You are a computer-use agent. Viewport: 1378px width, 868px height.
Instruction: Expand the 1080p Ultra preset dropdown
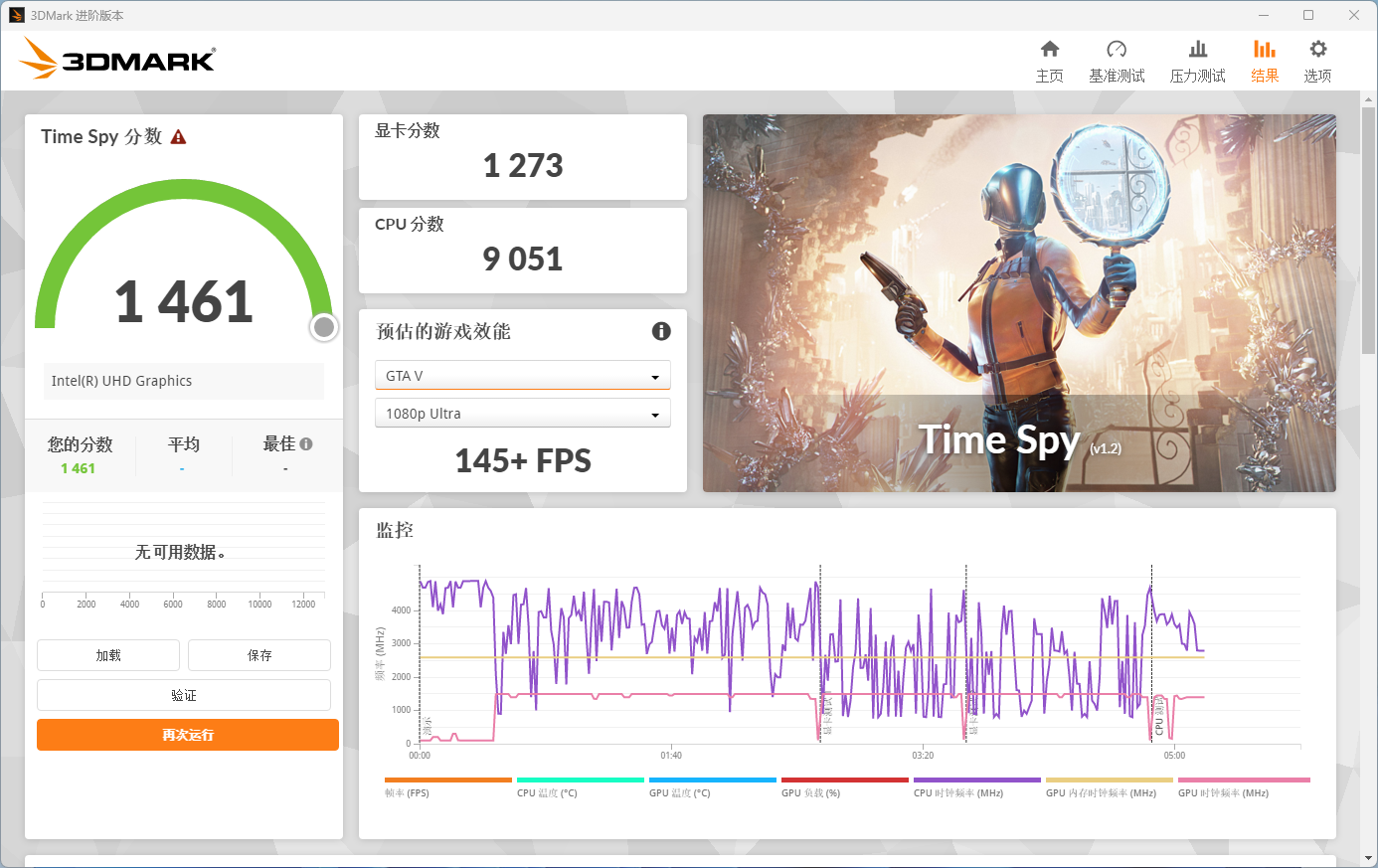[x=523, y=414]
